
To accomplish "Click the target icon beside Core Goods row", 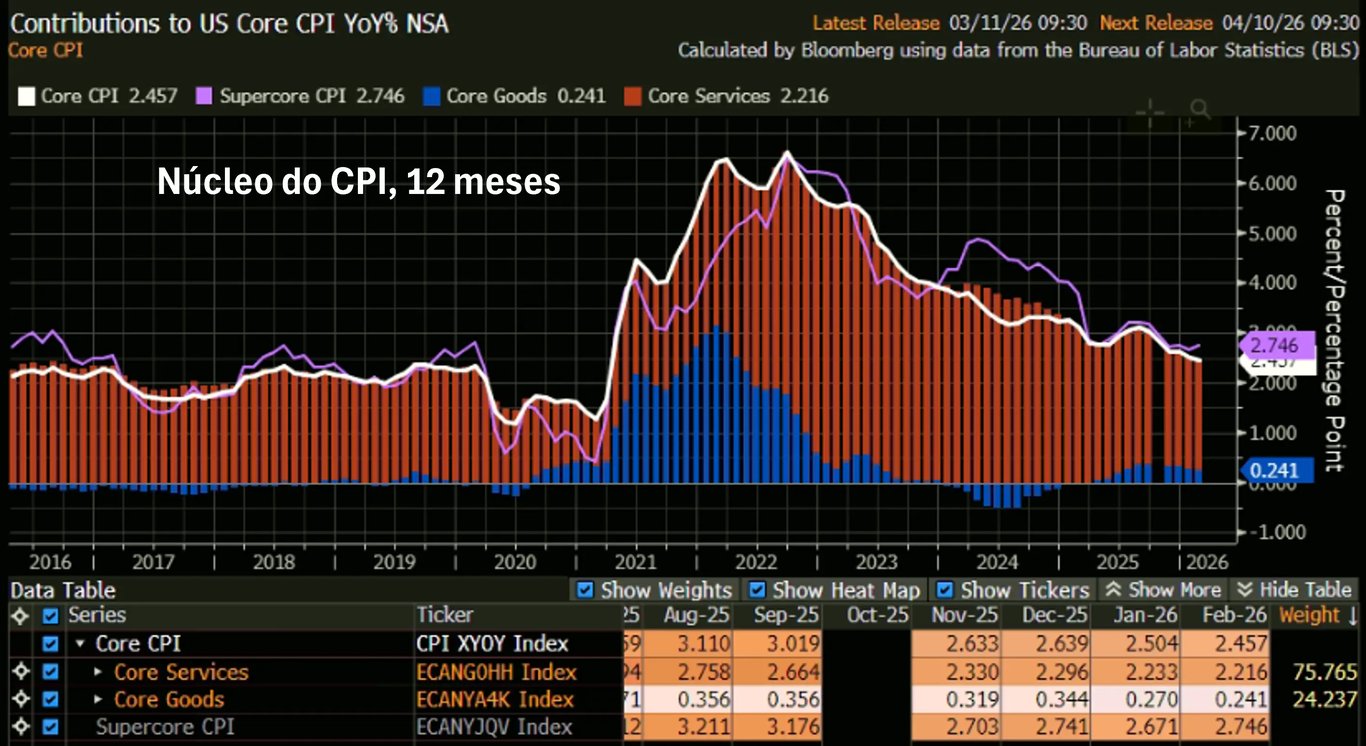I will (17, 699).
